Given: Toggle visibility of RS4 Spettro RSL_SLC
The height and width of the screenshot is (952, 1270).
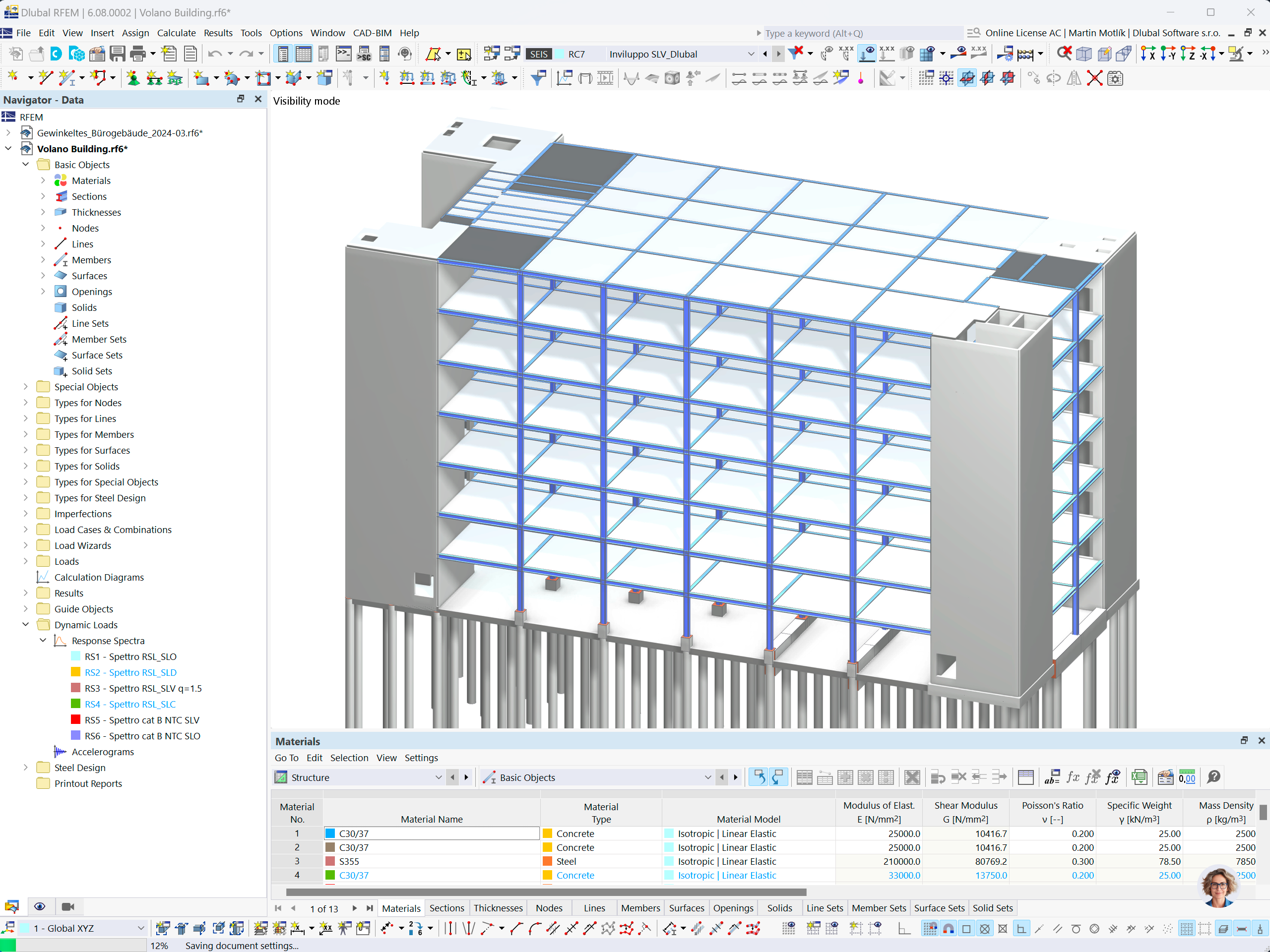Looking at the screenshot, I should click(77, 704).
